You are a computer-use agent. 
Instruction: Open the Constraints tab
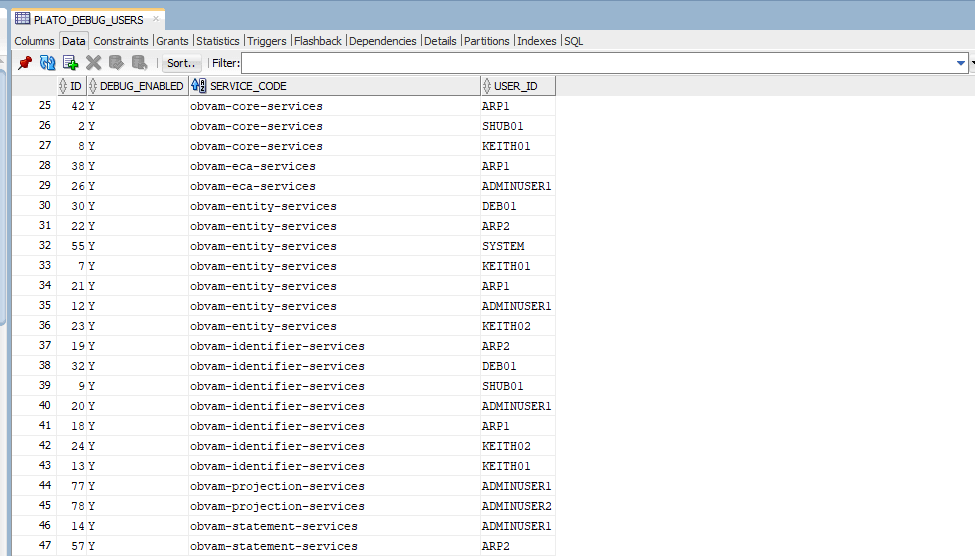(121, 41)
